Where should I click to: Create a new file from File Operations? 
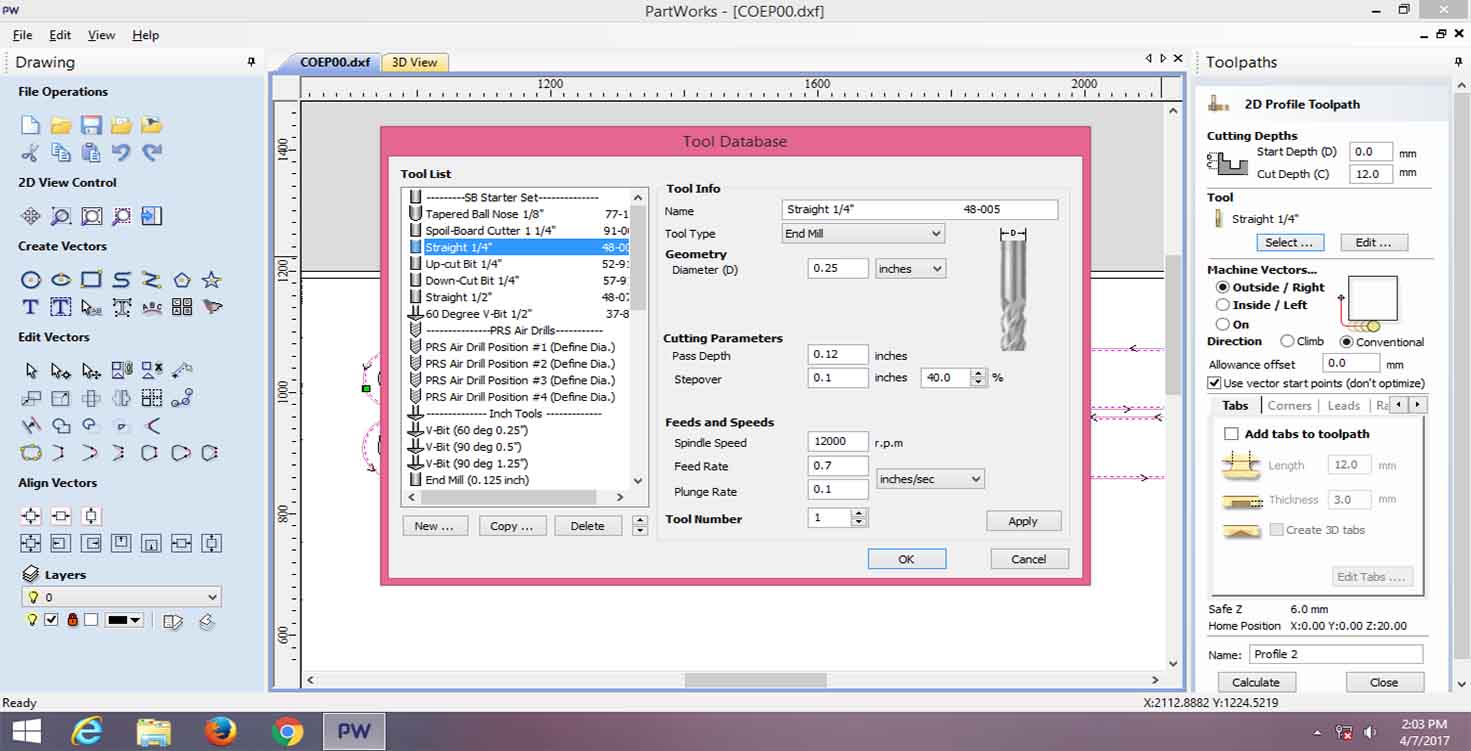coord(31,125)
